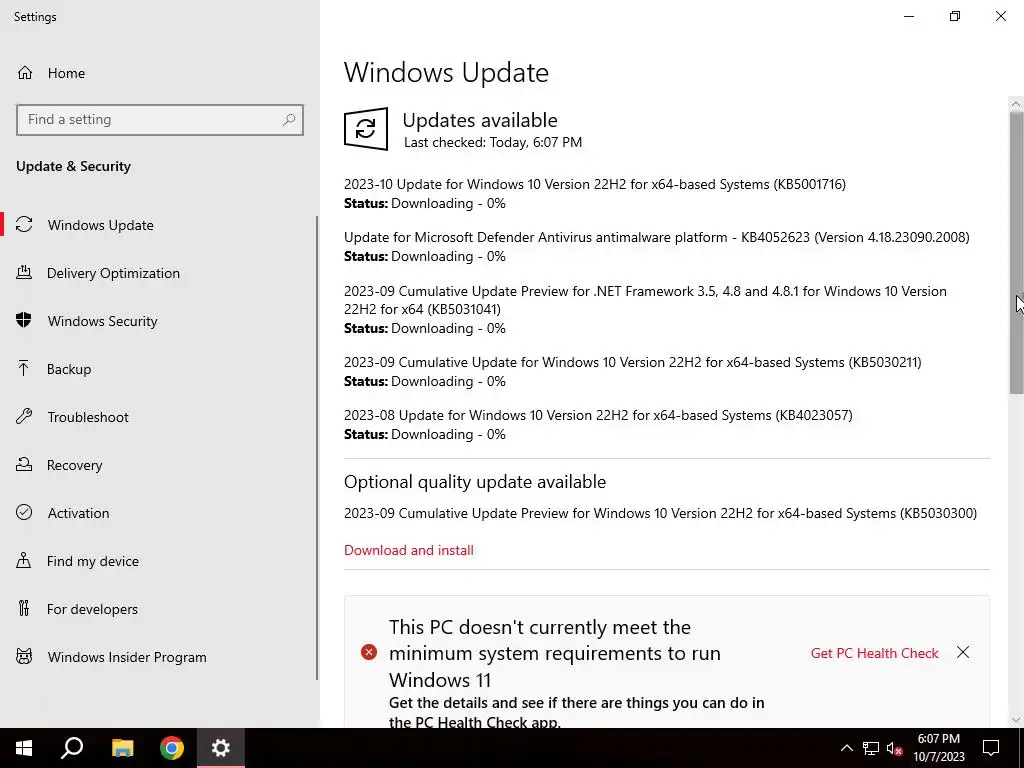
Task: Open Troubleshoot settings page
Action: point(159,417)
